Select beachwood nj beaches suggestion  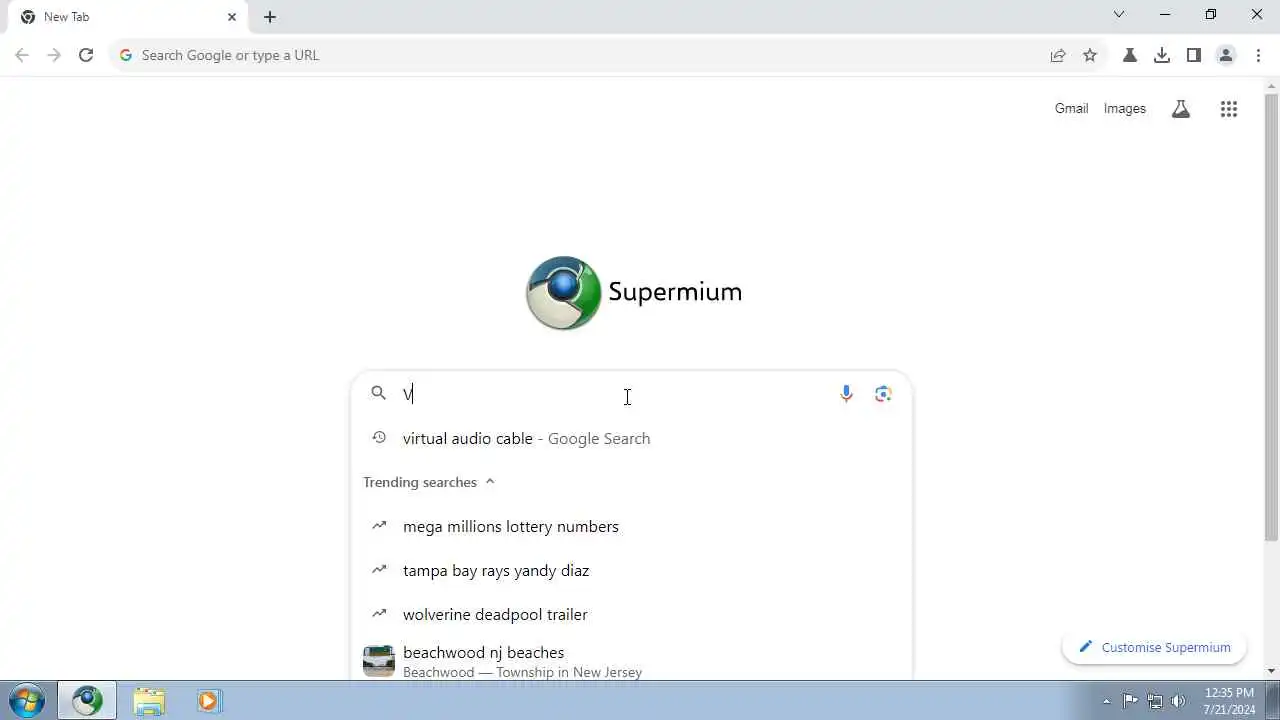click(x=631, y=660)
